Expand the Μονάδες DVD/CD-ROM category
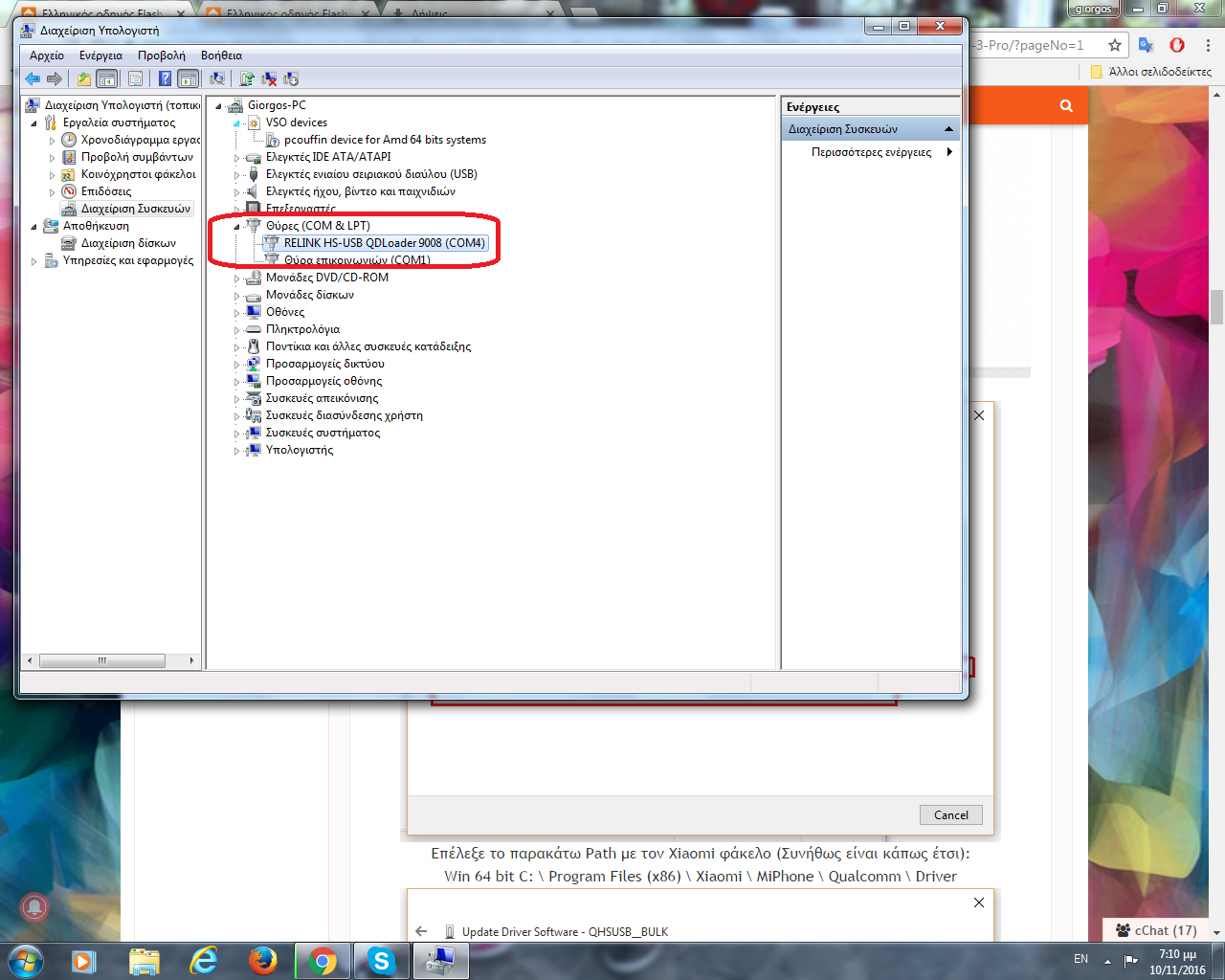1225x980 pixels. (237, 278)
